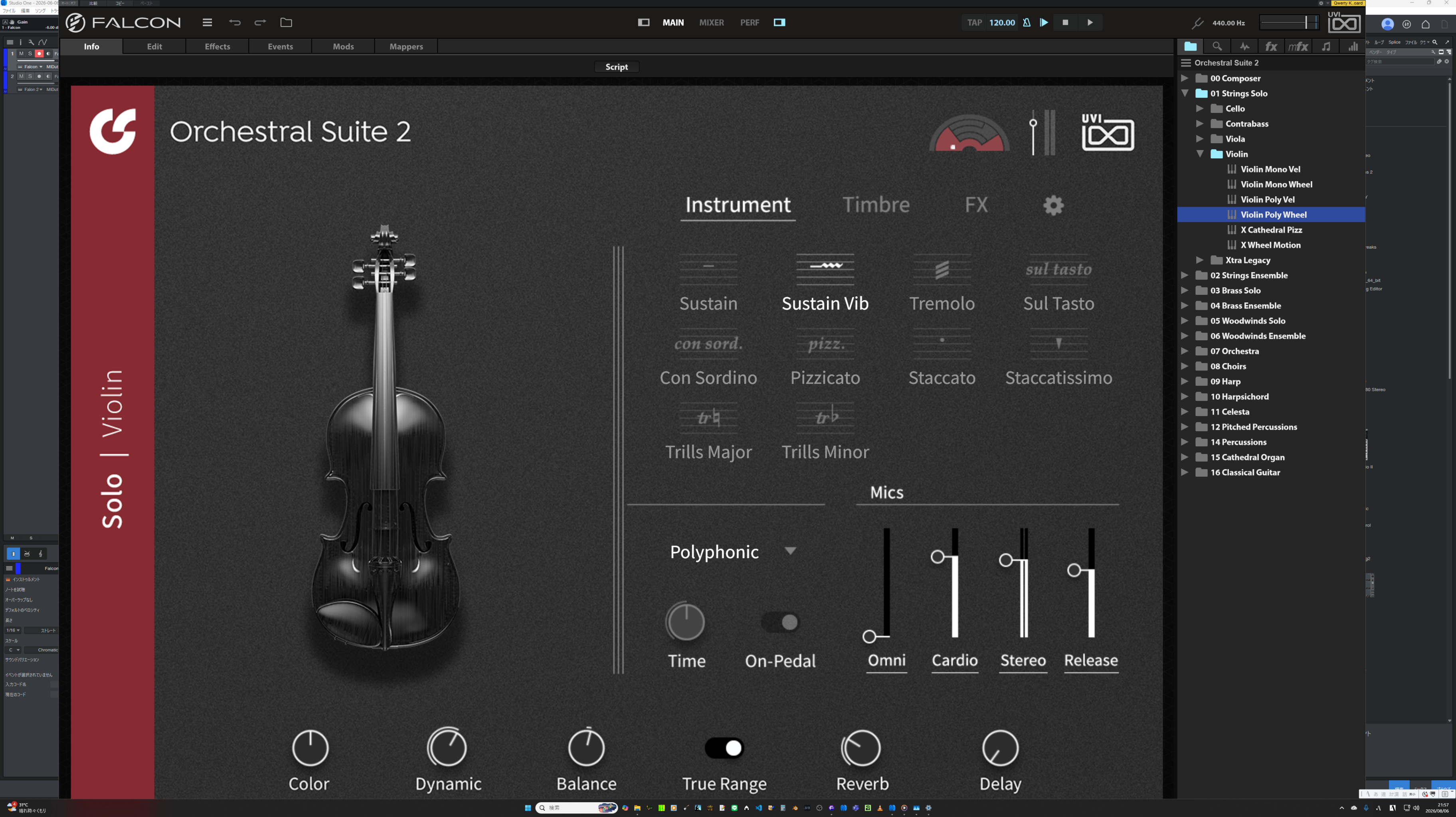Screen dimensions: 1456x817
Task: Toggle the Release mic label on/off
Action: coord(1091,661)
